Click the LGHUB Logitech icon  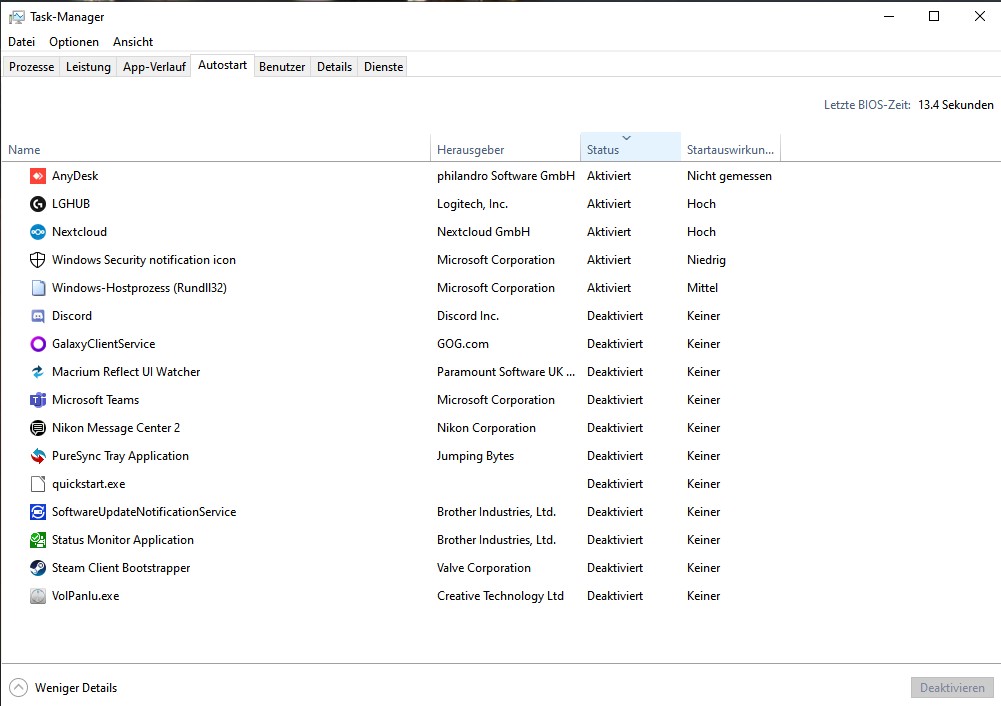(38, 204)
